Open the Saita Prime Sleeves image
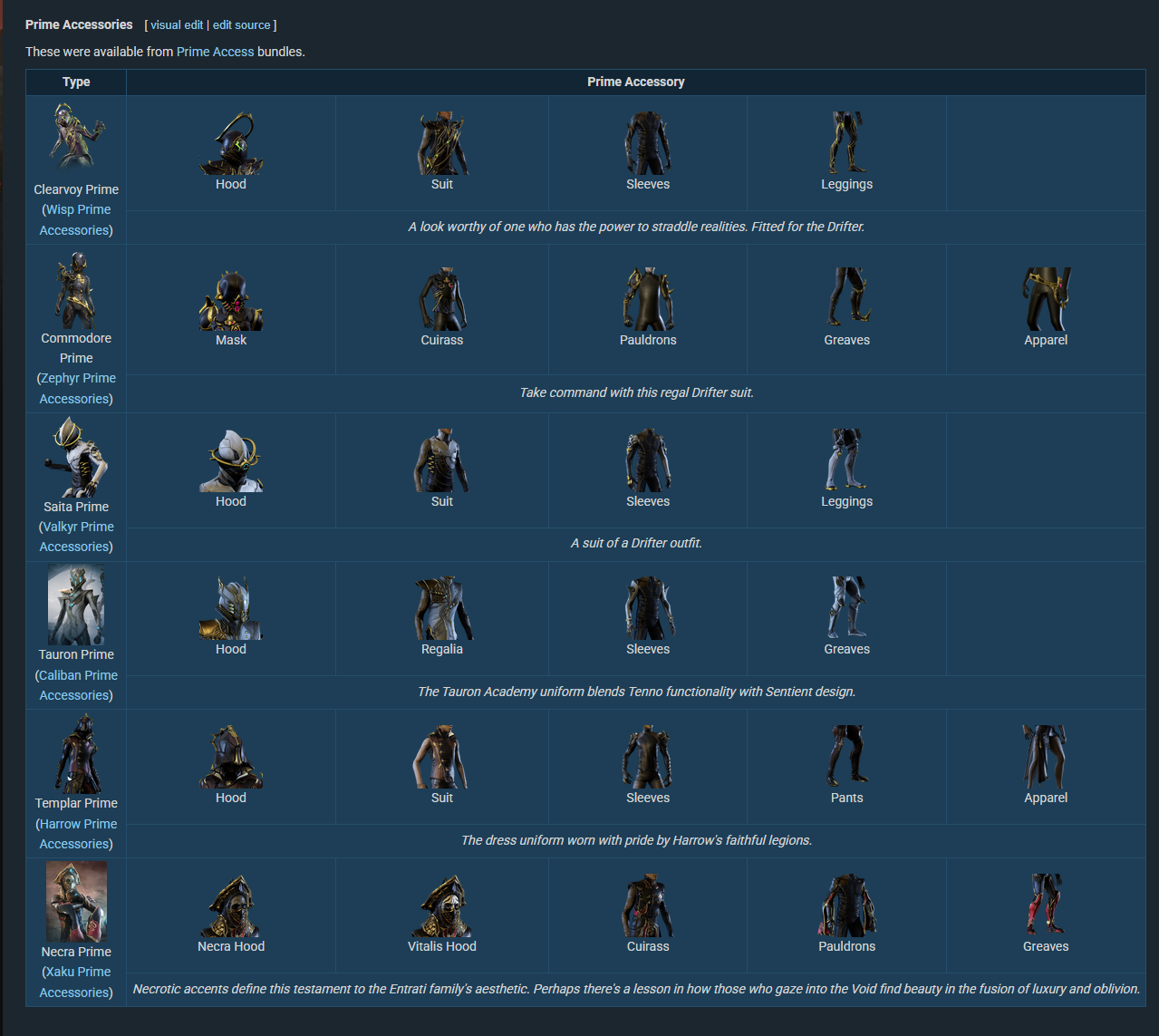The width and height of the screenshot is (1159, 1036). pos(648,460)
